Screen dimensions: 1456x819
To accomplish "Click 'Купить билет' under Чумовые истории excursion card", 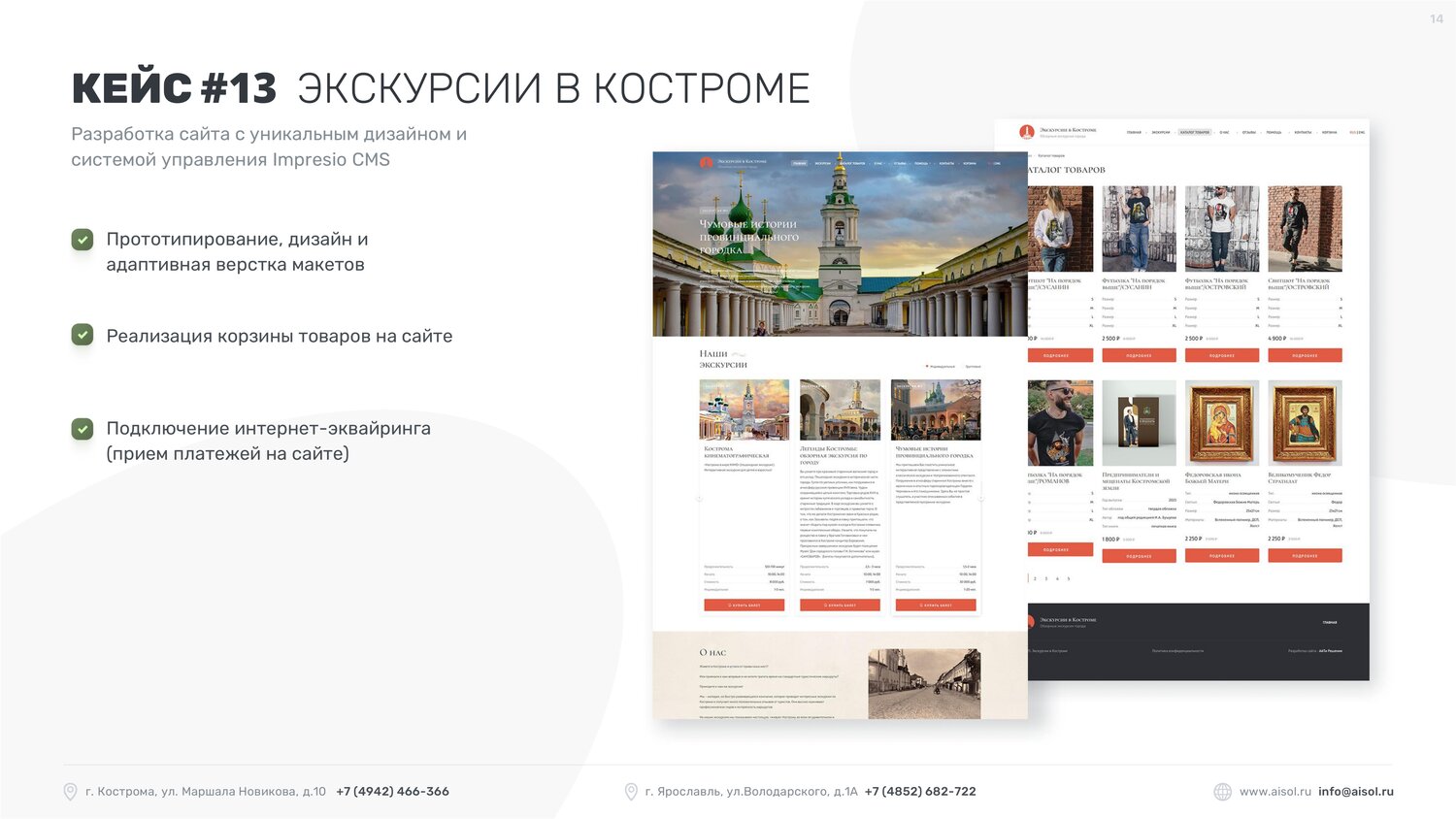I will 936,605.
